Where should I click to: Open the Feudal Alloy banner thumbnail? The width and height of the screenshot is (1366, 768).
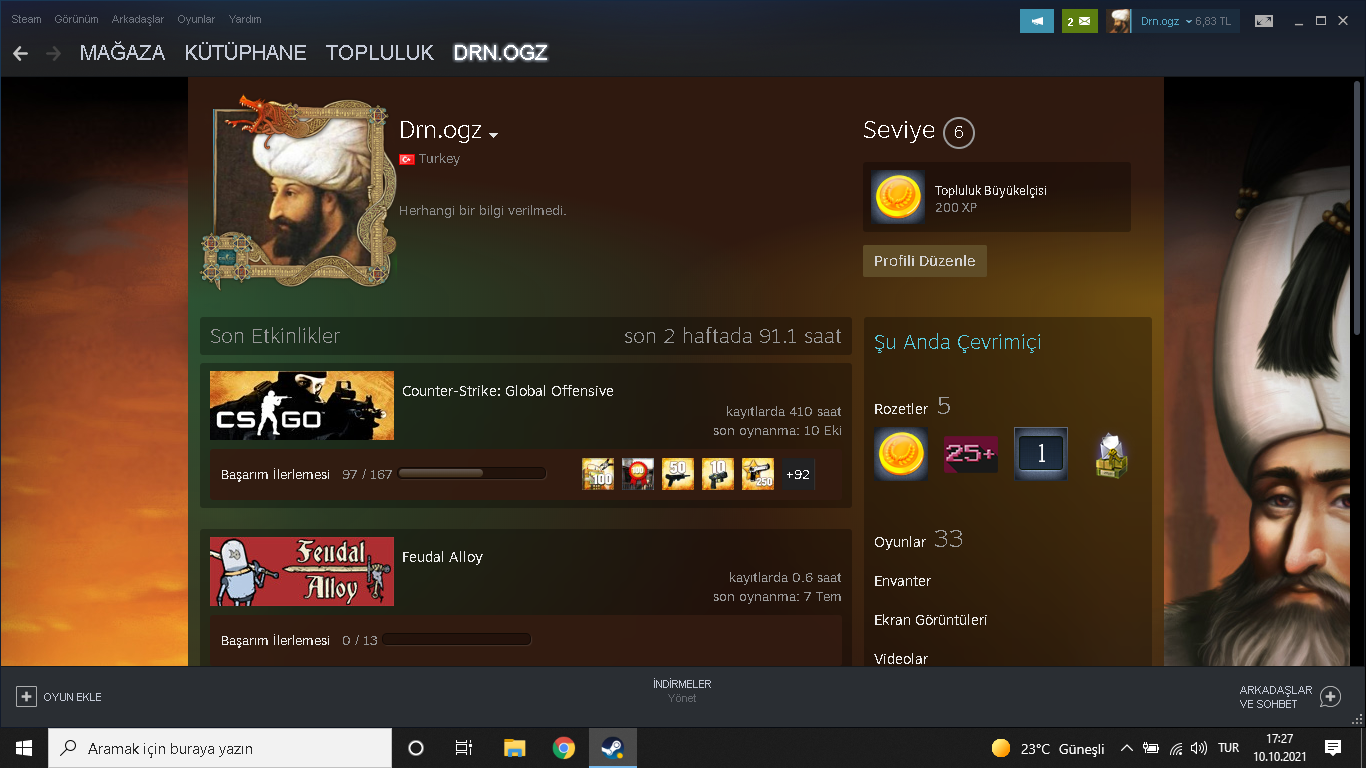(x=302, y=572)
